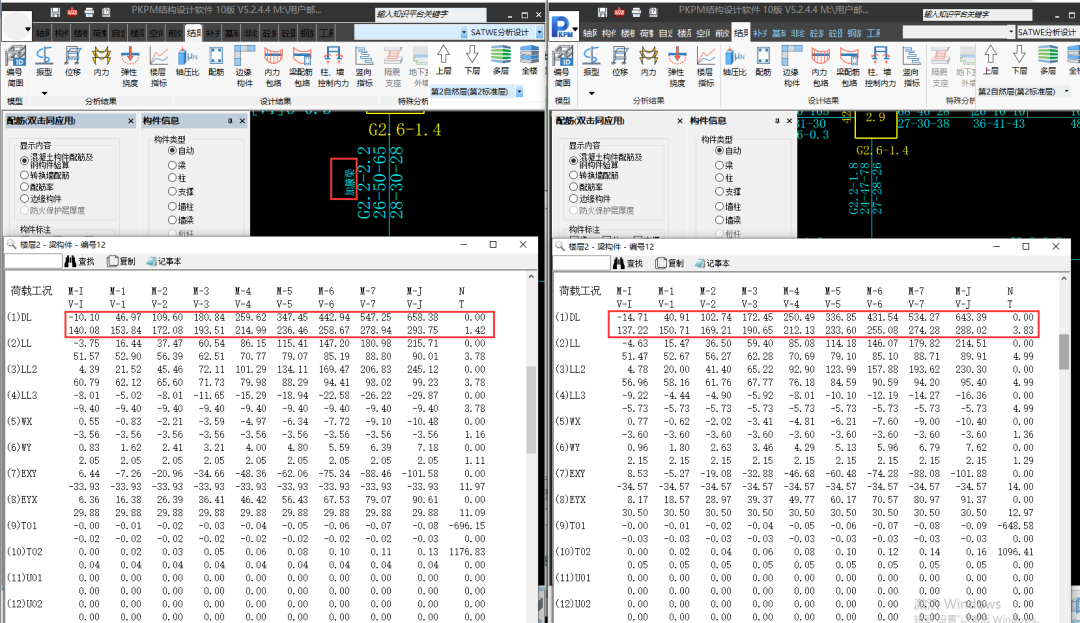The width and height of the screenshot is (1080, 623).
Task: Click the 全楼 icon in left window
Action: (x=530, y=61)
